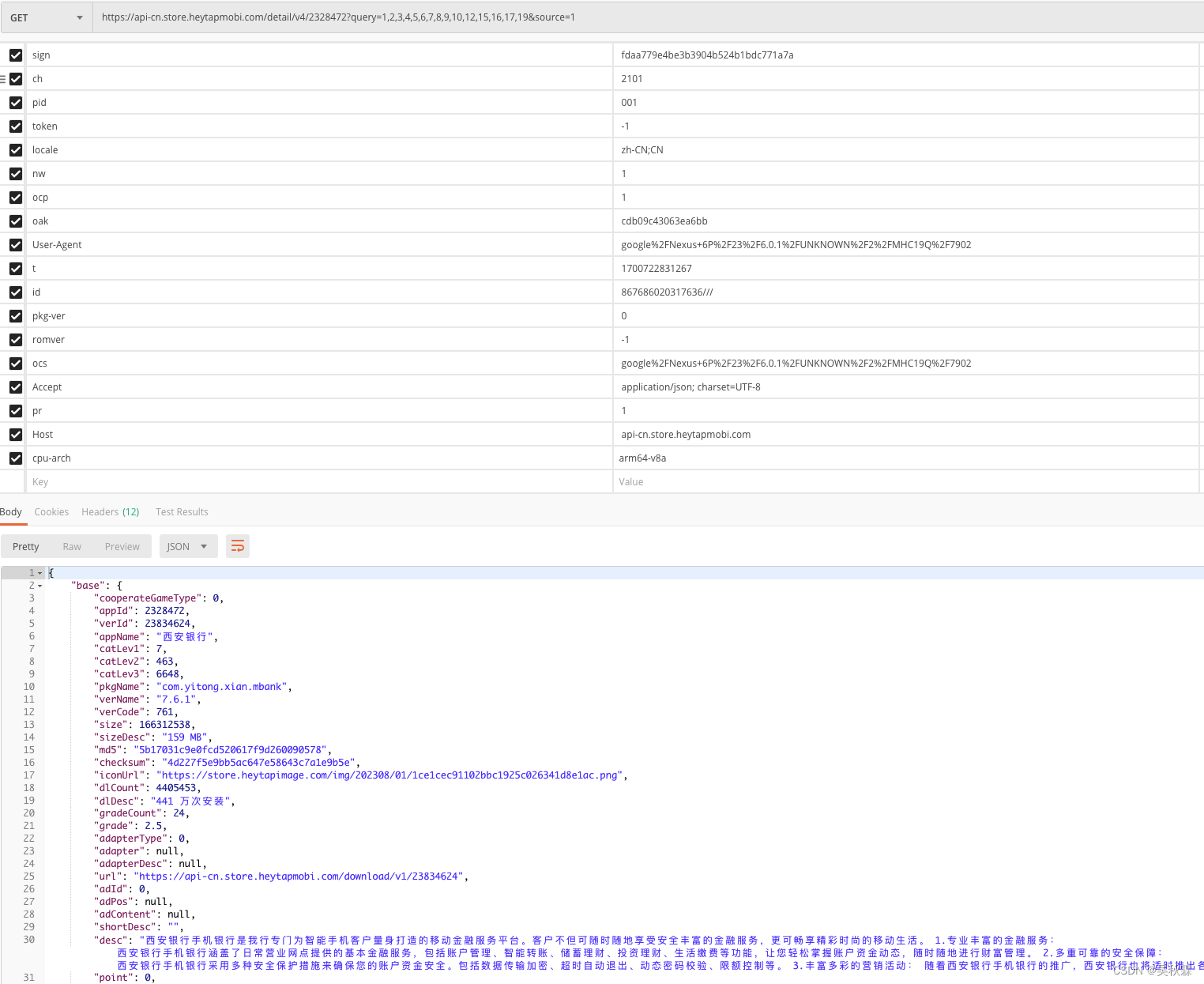
Task: Click the pkgName value com.yitong.xian.mbank
Action: click(x=221, y=687)
